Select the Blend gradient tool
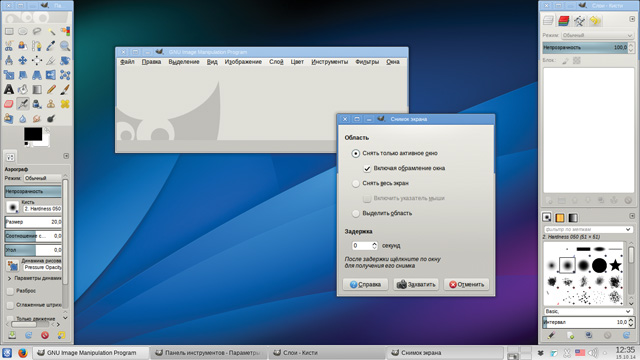The height and width of the screenshot is (360, 640). pyautogui.click(x=37, y=89)
